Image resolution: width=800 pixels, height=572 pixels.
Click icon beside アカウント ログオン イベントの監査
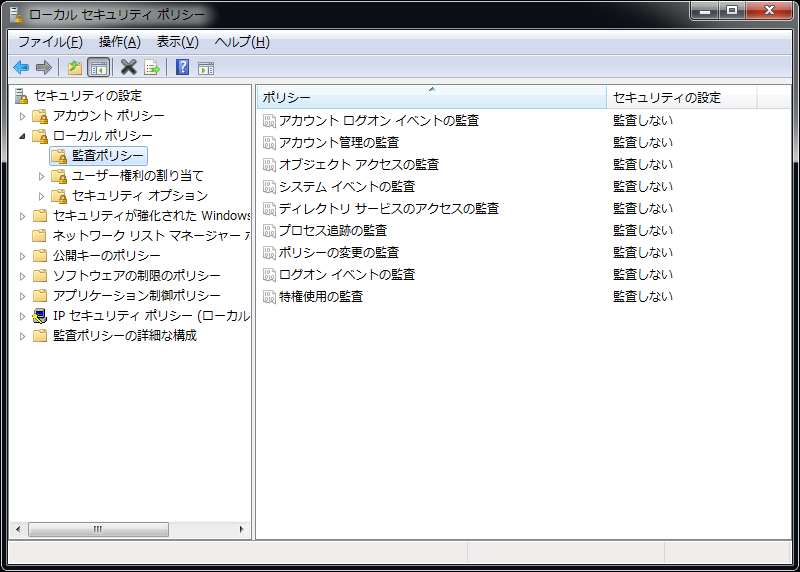coord(269,121)
